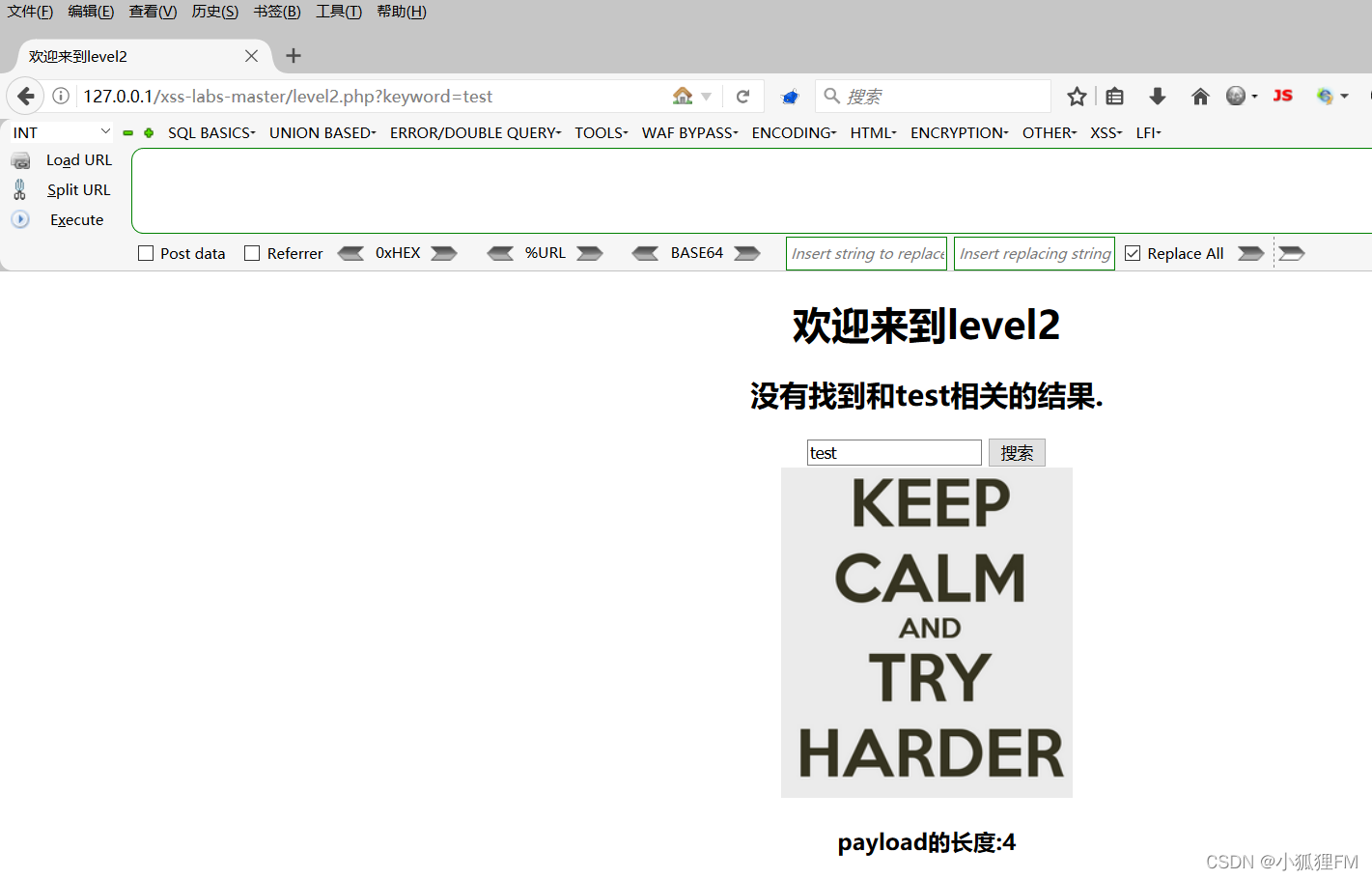Open the URL bar history dropdown arrow
1372x880 pixels.
[707, 97]
